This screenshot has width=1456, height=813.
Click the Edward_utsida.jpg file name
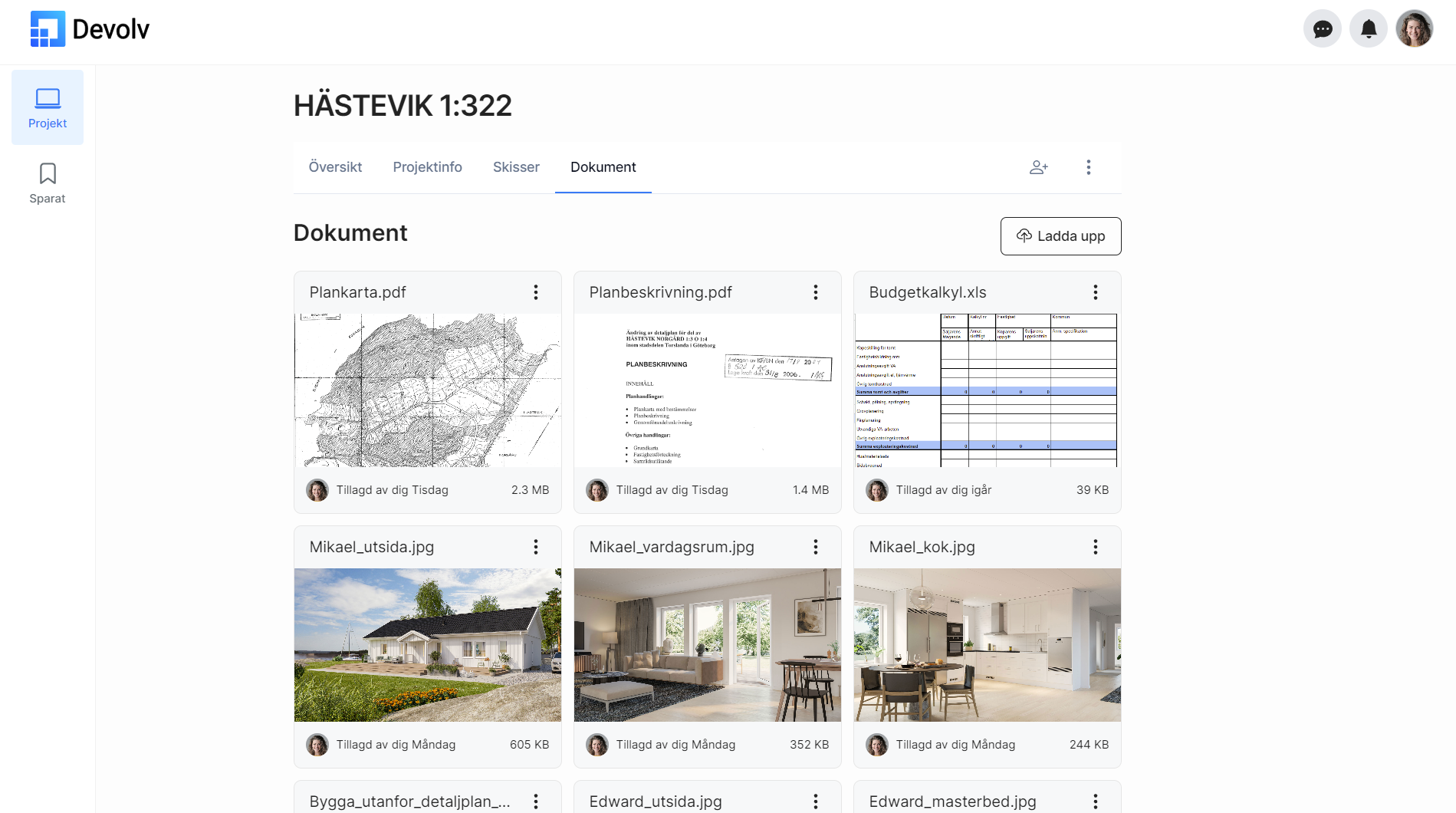pos(656,801)
